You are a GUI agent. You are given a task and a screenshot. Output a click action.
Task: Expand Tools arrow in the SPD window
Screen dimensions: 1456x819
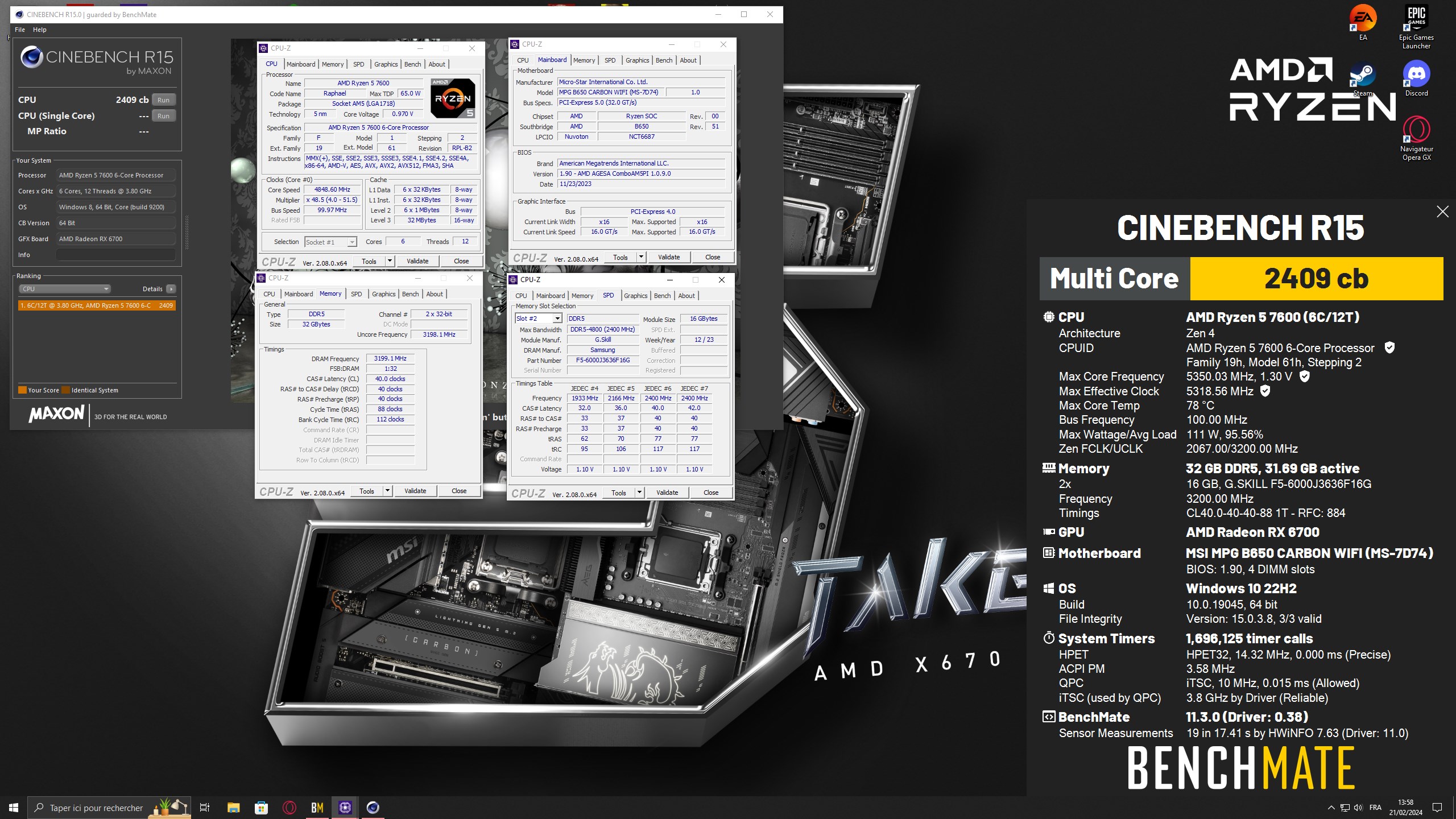click(640, 493)
